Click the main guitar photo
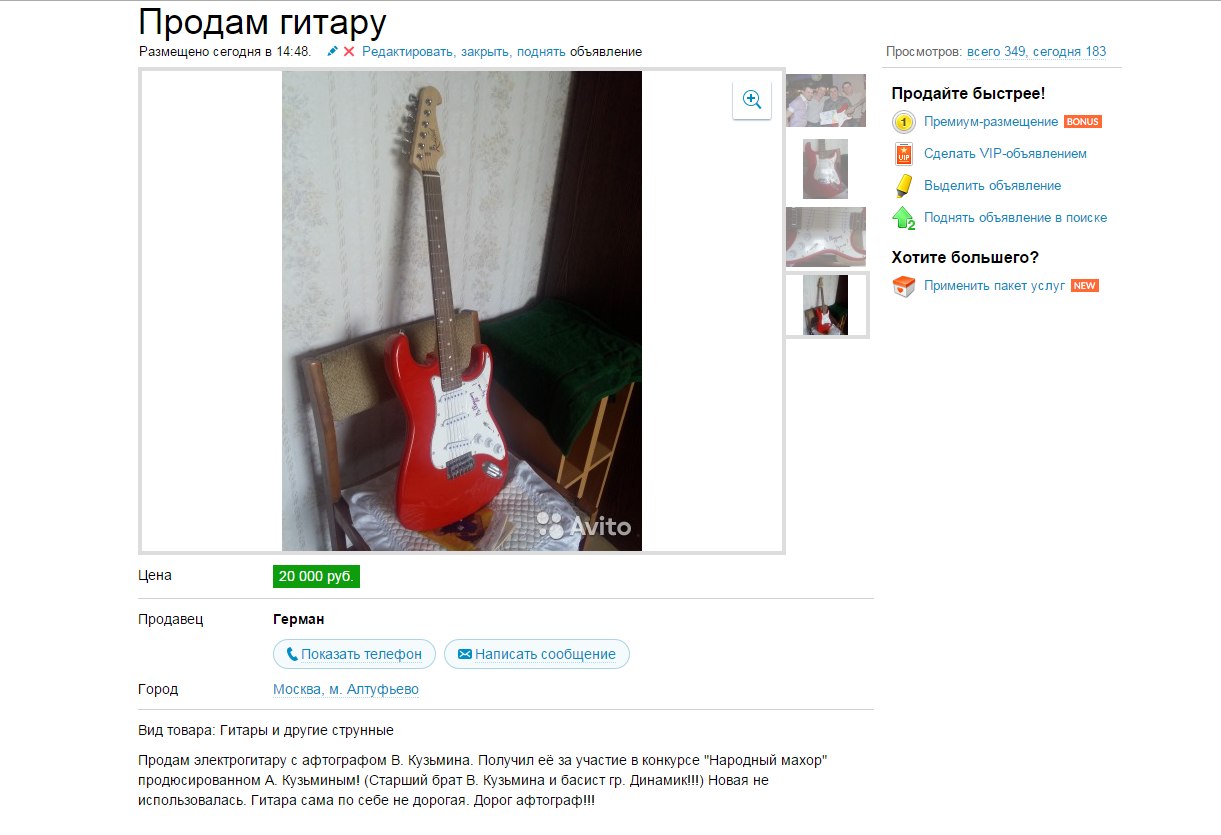This screenshot has width=1221, height=835. point(462,311)
